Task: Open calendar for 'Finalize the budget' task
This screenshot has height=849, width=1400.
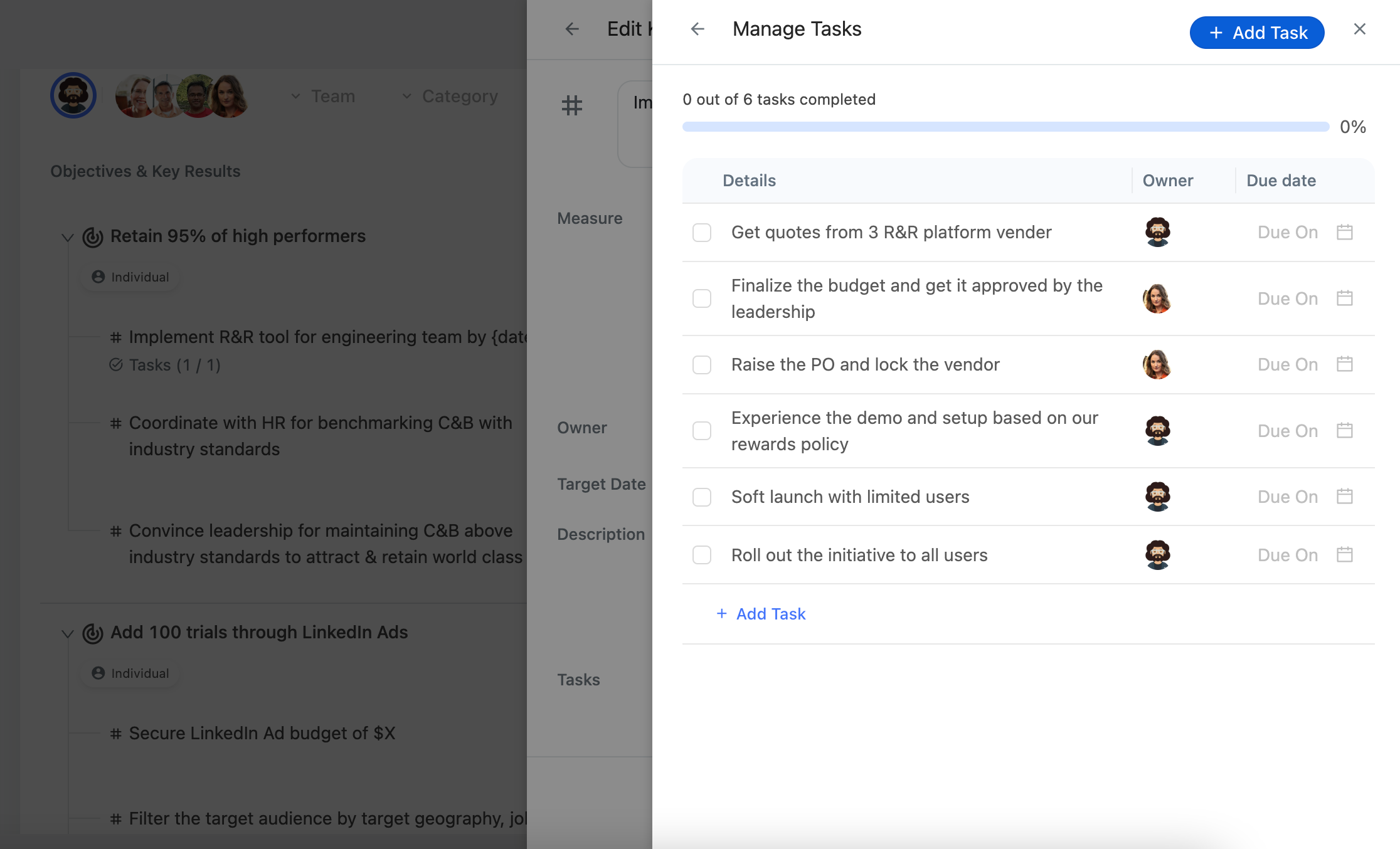Action: coord(1344,298)
